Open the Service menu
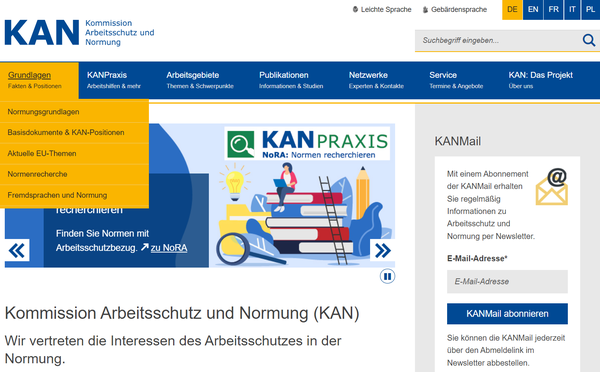 point(456,80)
